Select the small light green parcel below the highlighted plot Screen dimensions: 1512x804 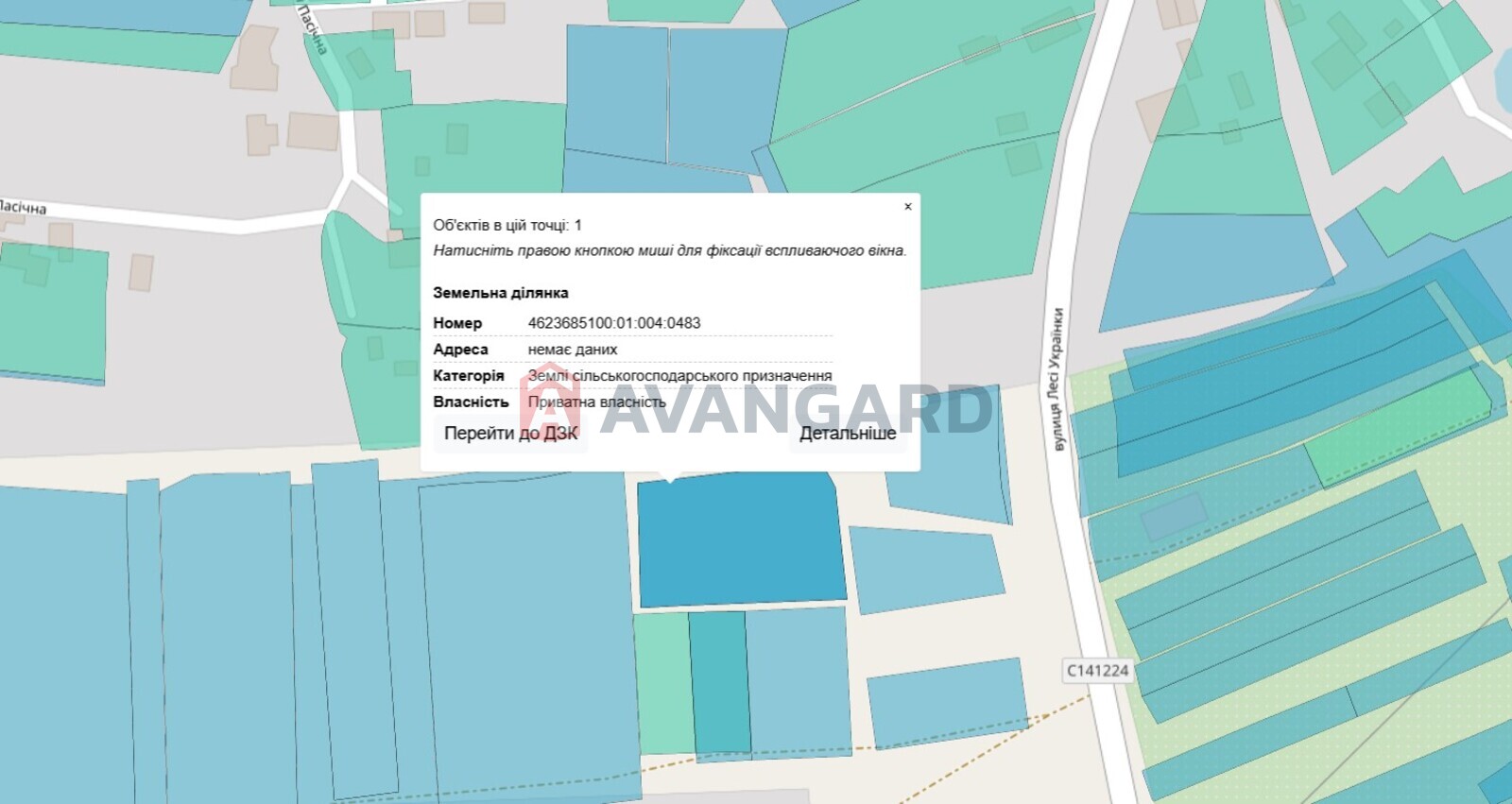pyautogui.click(x=662, y=682)
